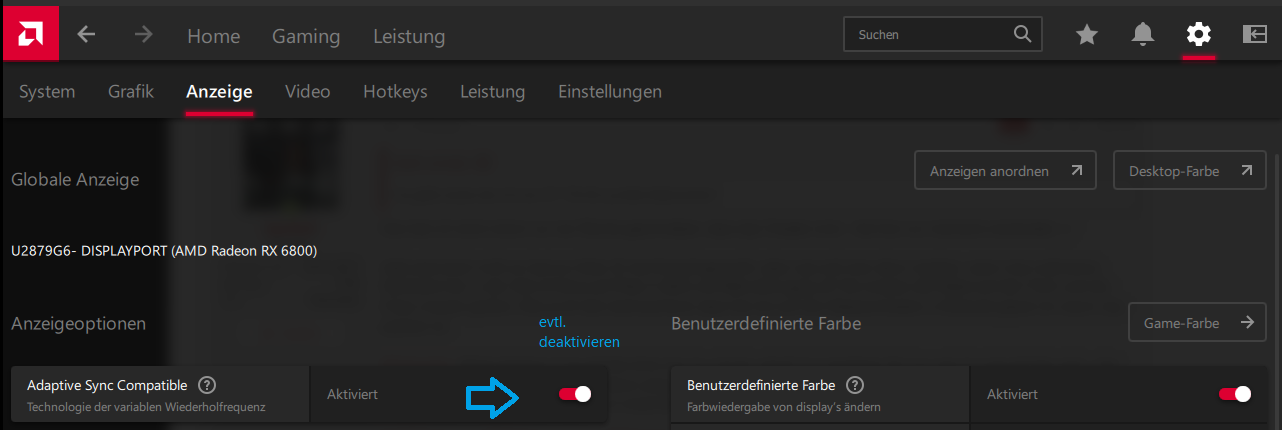Screen dimensions: 1282x430
Task: Click Farbwiedergabe von display's ändern text
Action: click(x=784, y=407)
